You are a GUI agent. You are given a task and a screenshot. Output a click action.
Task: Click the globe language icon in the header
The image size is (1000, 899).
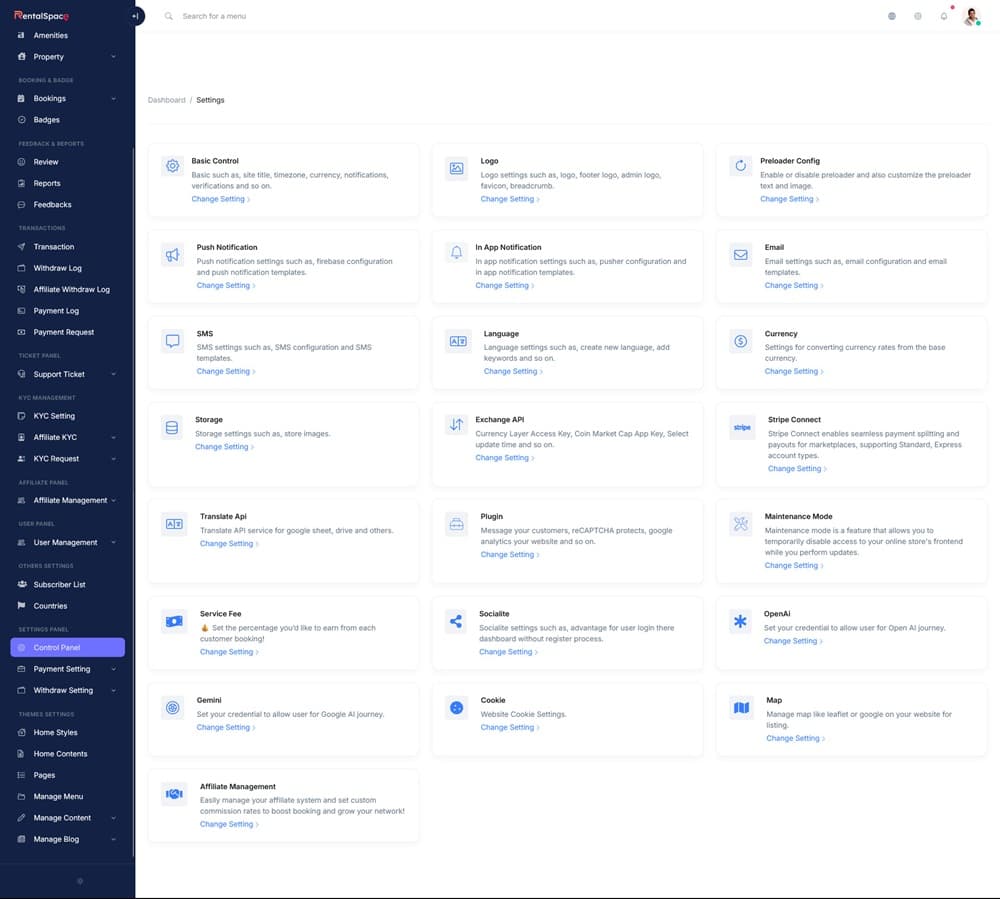pyautogui.click(x=892, y=16)
